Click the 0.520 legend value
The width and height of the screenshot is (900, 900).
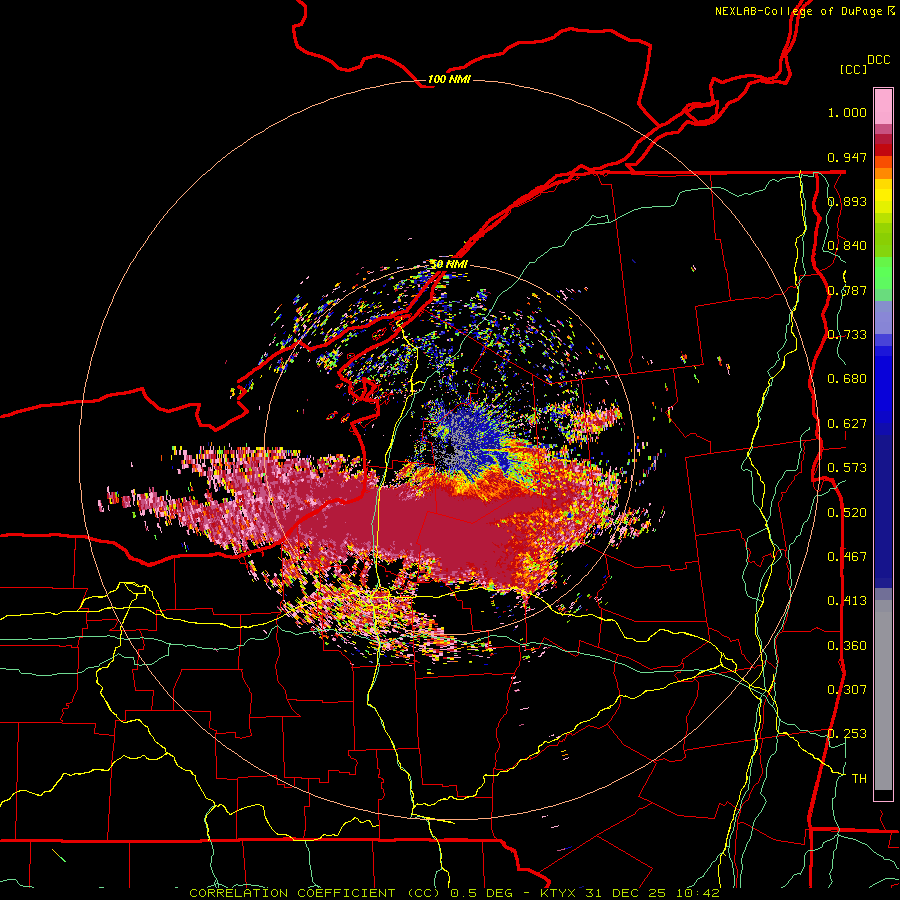(x=847, y=513)
